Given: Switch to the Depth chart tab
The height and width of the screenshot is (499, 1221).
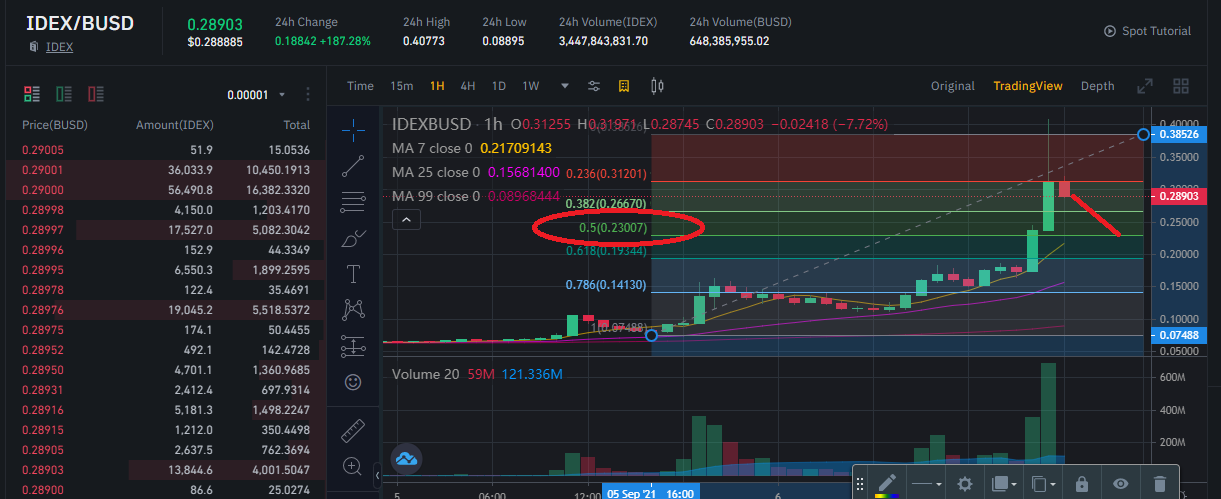Looking at the screenshot, I should pyautogui.click(x=1097, y=86).
